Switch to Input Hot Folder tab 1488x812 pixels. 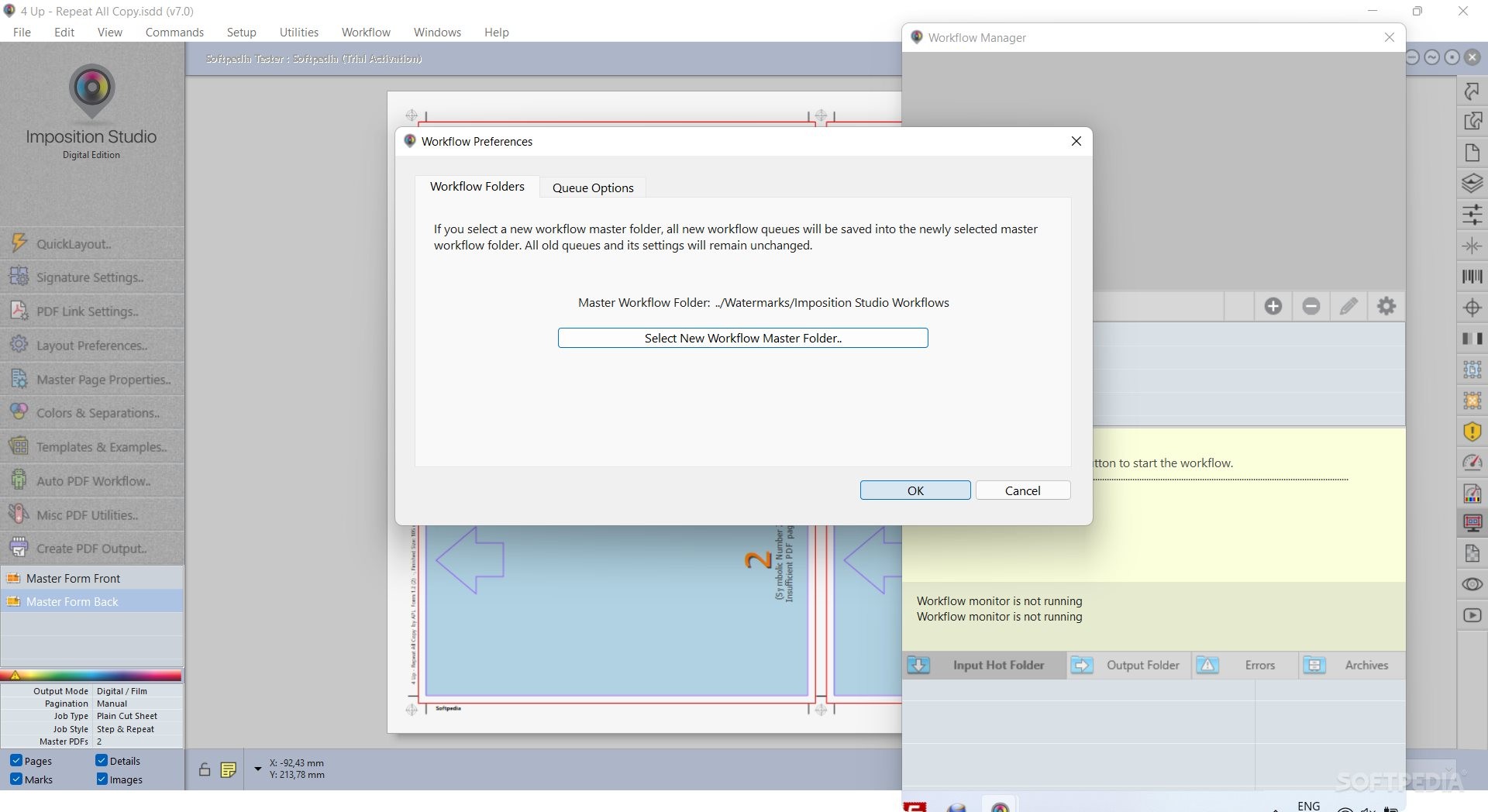click(x=984, y=665)
